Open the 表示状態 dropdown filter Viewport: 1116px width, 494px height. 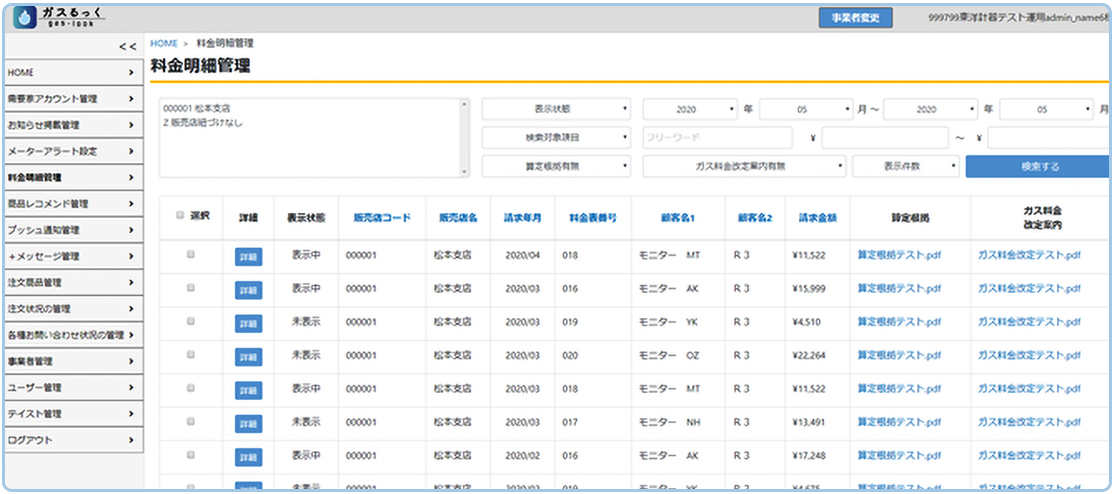[556, 108]
